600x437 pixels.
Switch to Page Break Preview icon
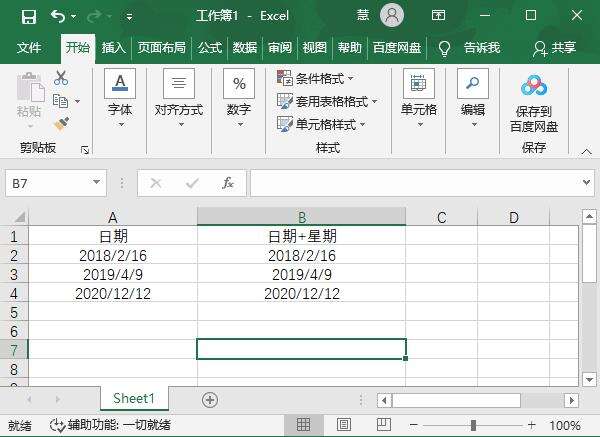pos(383,424)
